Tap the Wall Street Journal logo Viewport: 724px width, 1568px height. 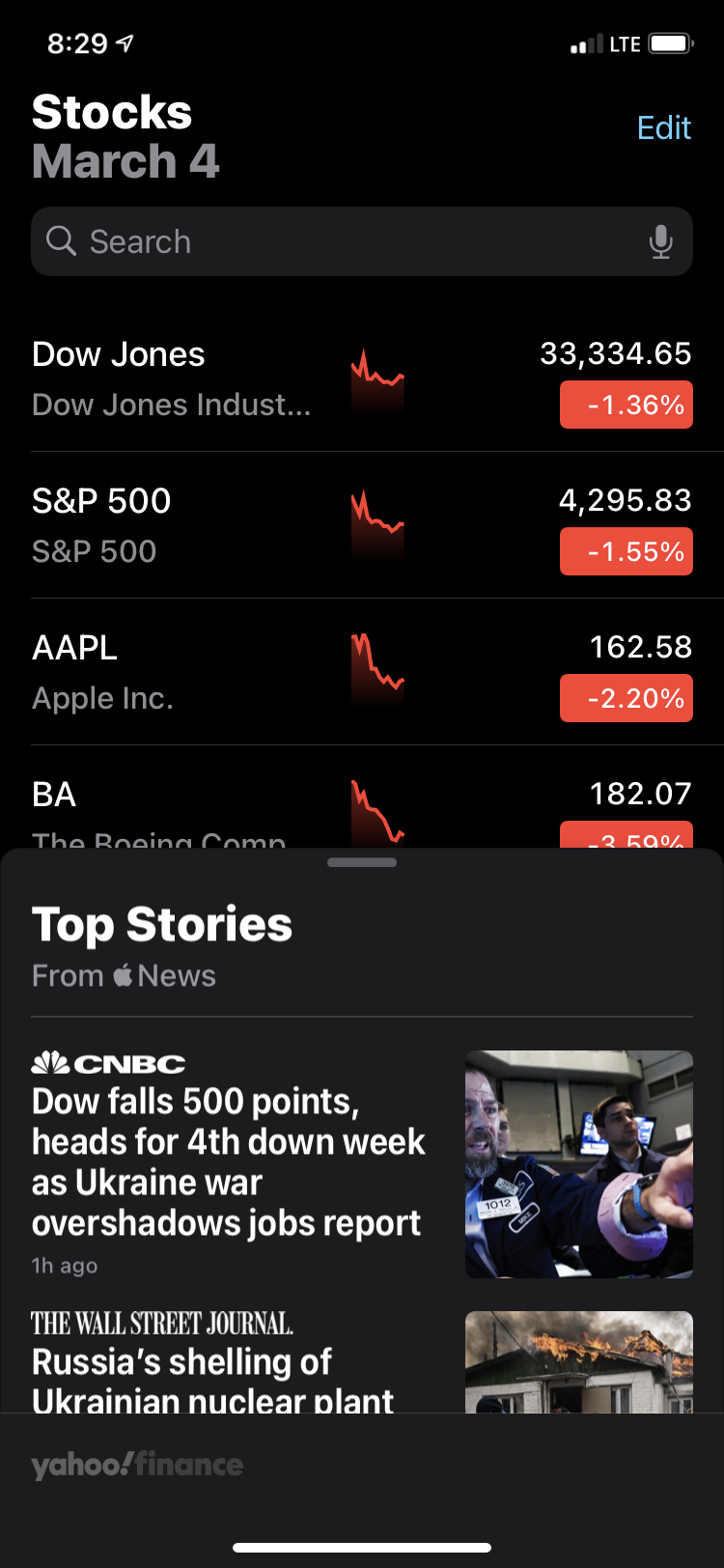click(162, 1323)
